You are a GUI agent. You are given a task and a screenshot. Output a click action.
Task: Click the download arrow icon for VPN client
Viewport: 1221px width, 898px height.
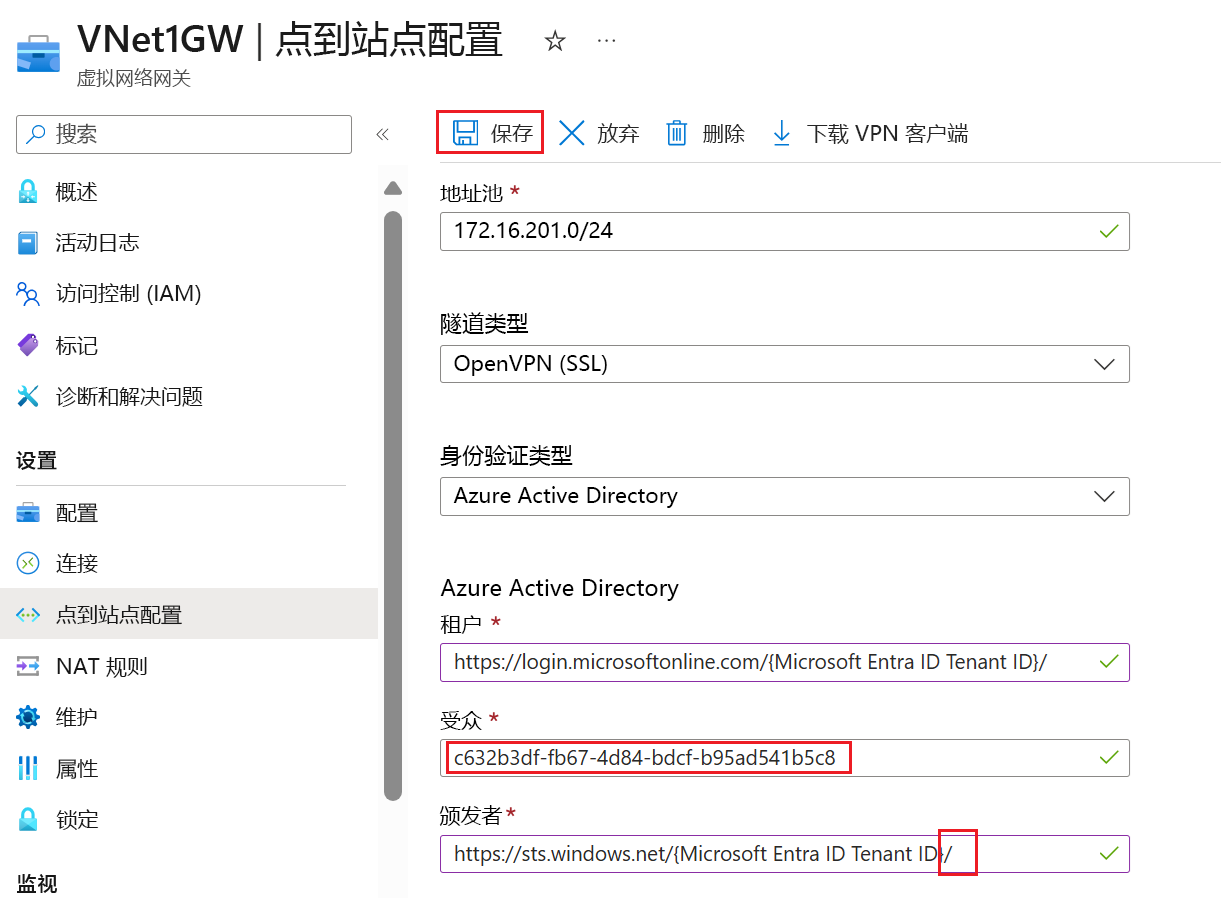(x=782, y=133)
